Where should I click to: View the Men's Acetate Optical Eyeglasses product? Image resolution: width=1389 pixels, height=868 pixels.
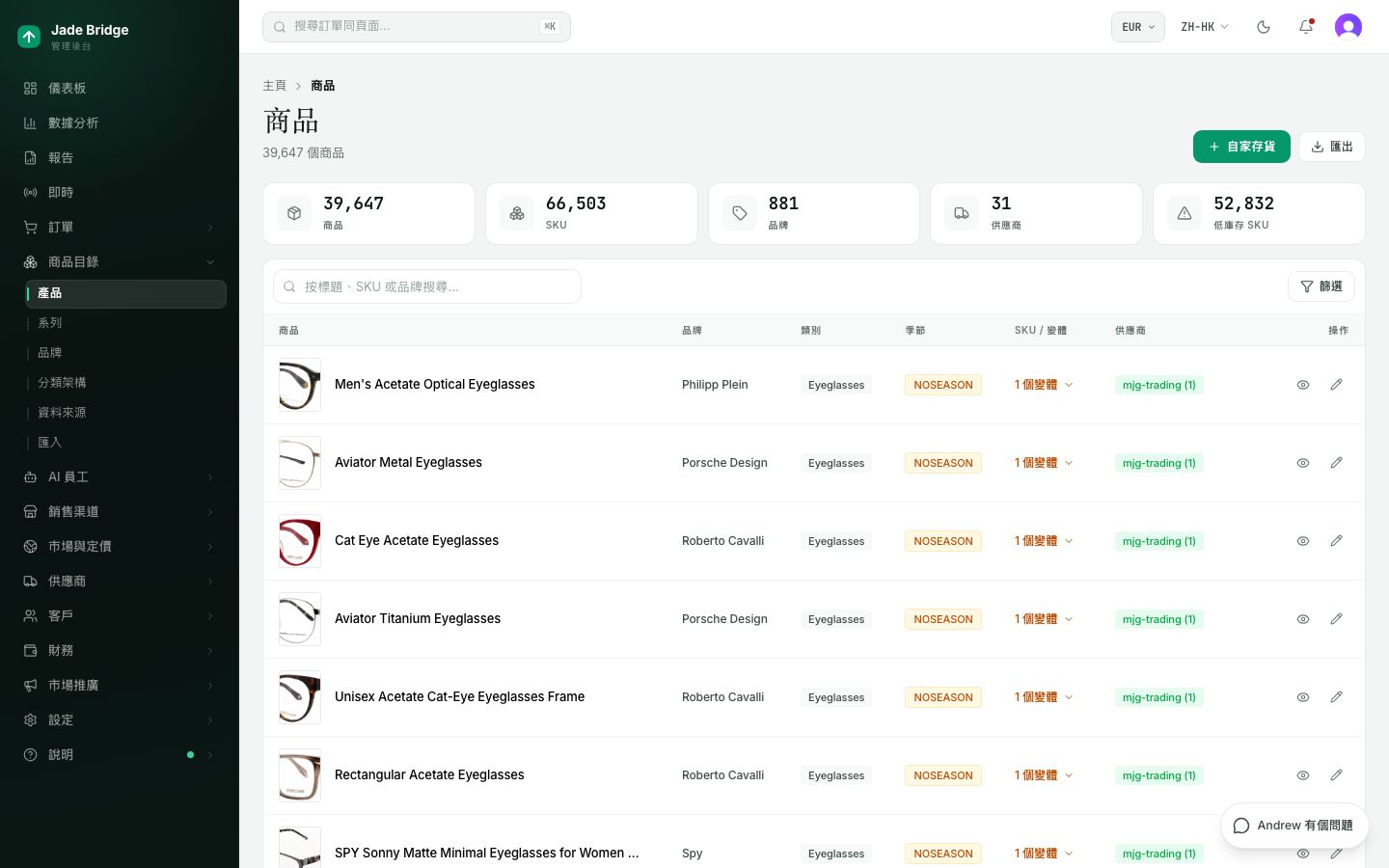1303,385
